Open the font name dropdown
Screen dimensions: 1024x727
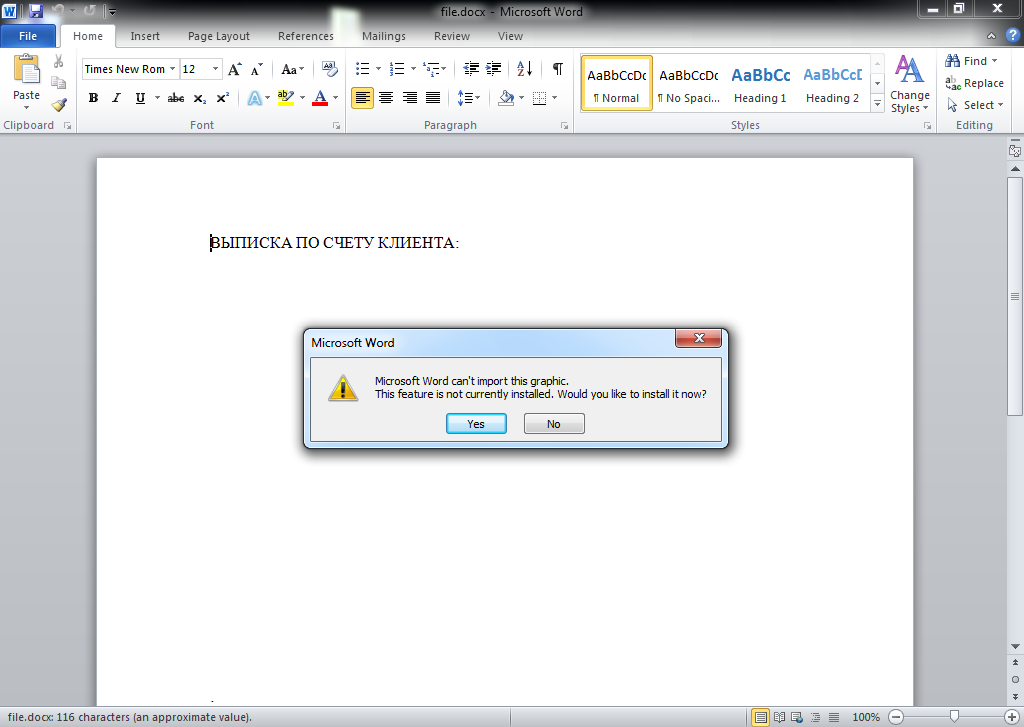[172, 69]
